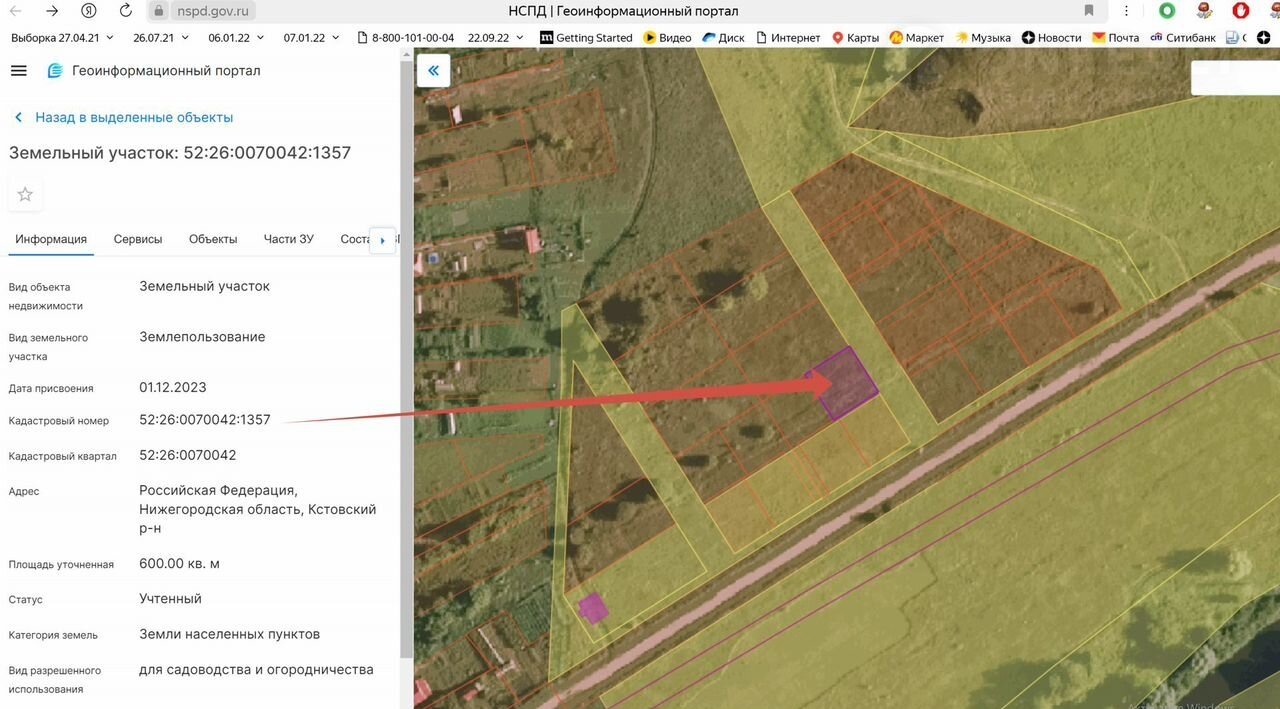Reload the page in the browser

click(125, 11)
